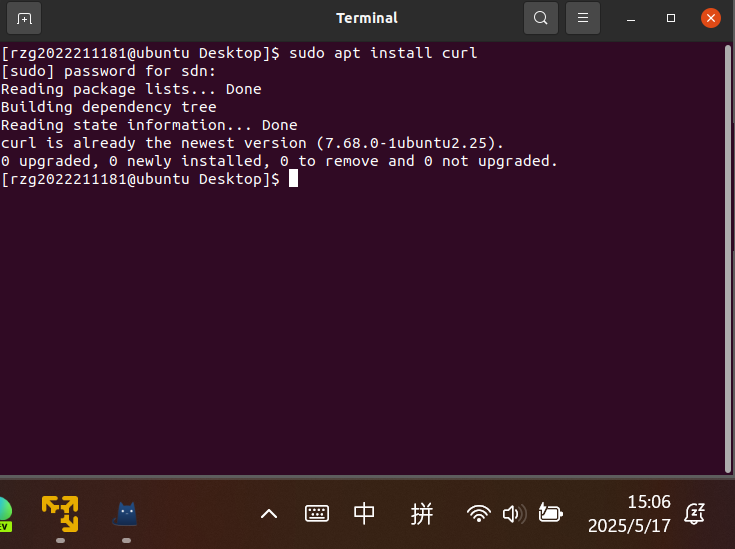Open a new terminal tab
This screenshot has height=549, width=735.
24,18
